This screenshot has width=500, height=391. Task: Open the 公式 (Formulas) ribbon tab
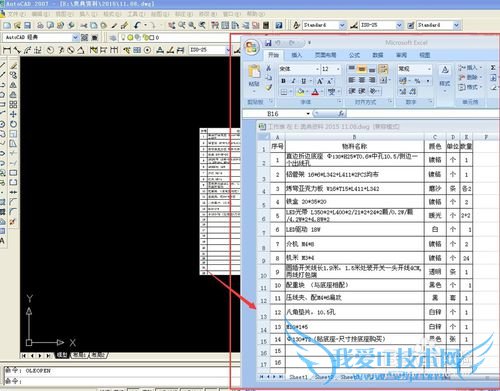[354, 55]
